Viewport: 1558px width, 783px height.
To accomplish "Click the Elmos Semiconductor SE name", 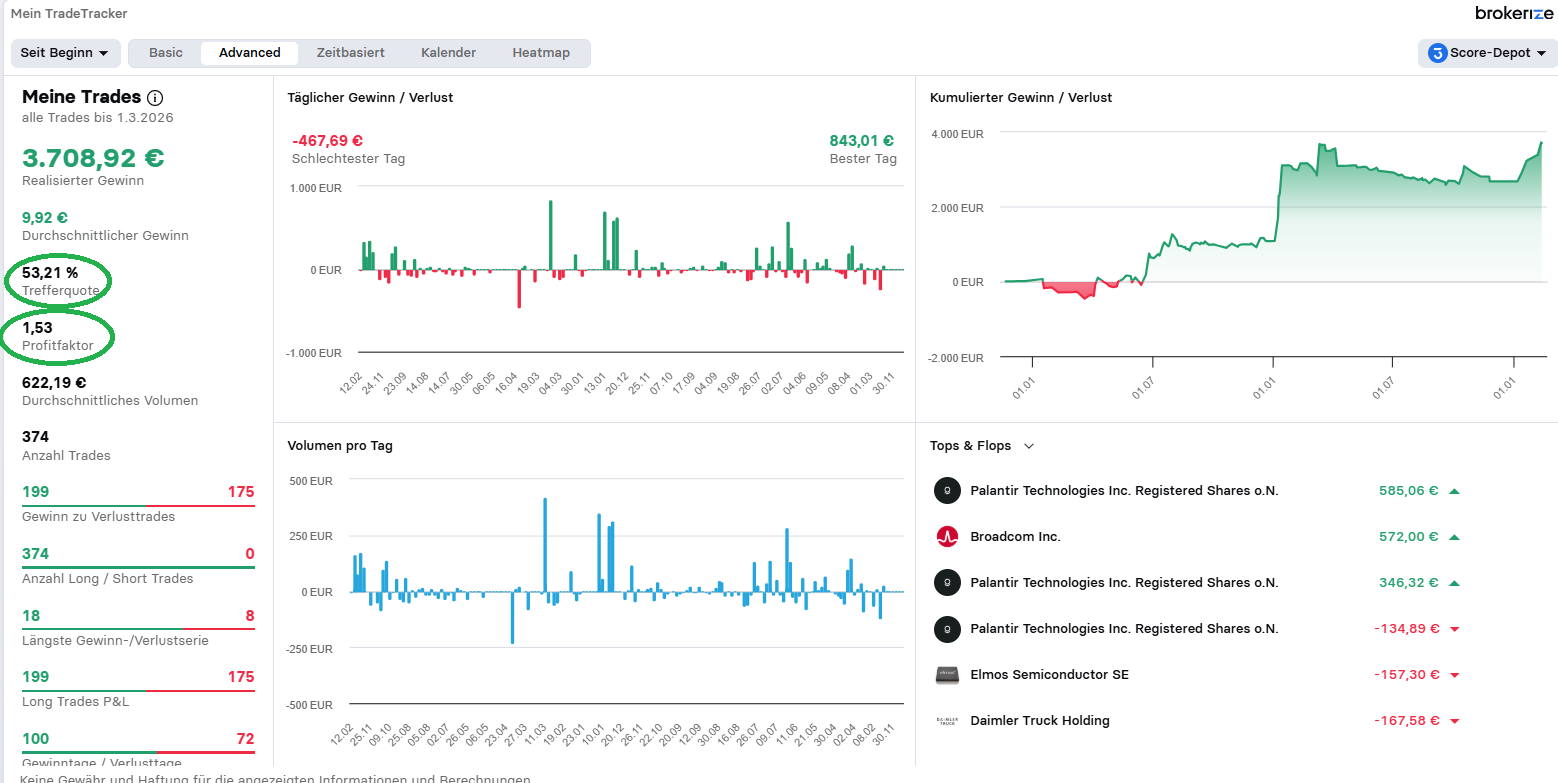I will (x=1049, y=675).
